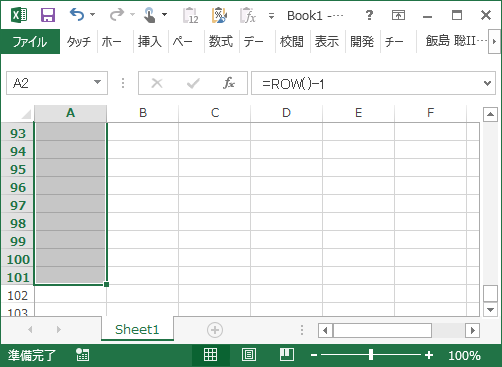Add a new sheet with plus button
This screenshot has width=502, height=367.
coord(215,330)
